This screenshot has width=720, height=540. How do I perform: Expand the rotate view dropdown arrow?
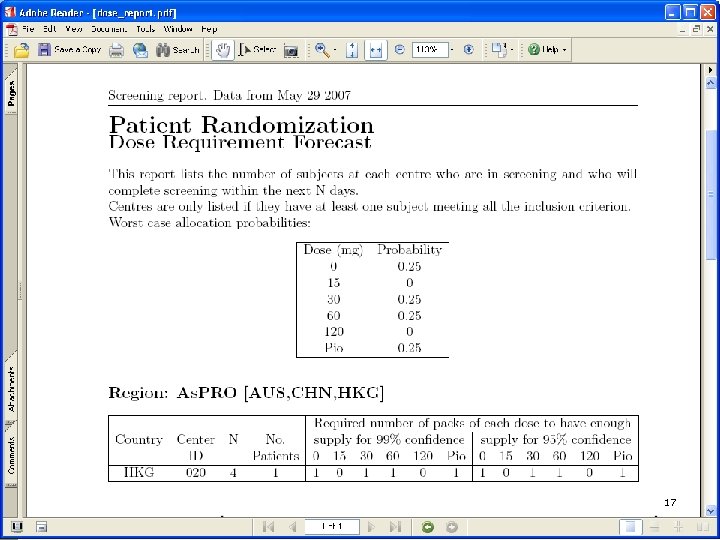pos(511,50)
